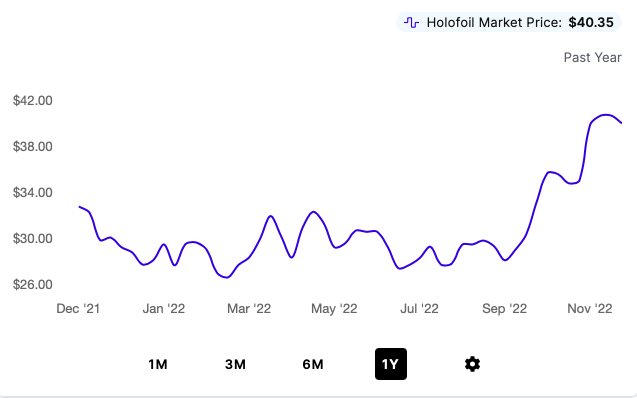Screen dimensions: 637x398
Task: Click the Sep '22 axis label
Action: [x=505, y=309]
